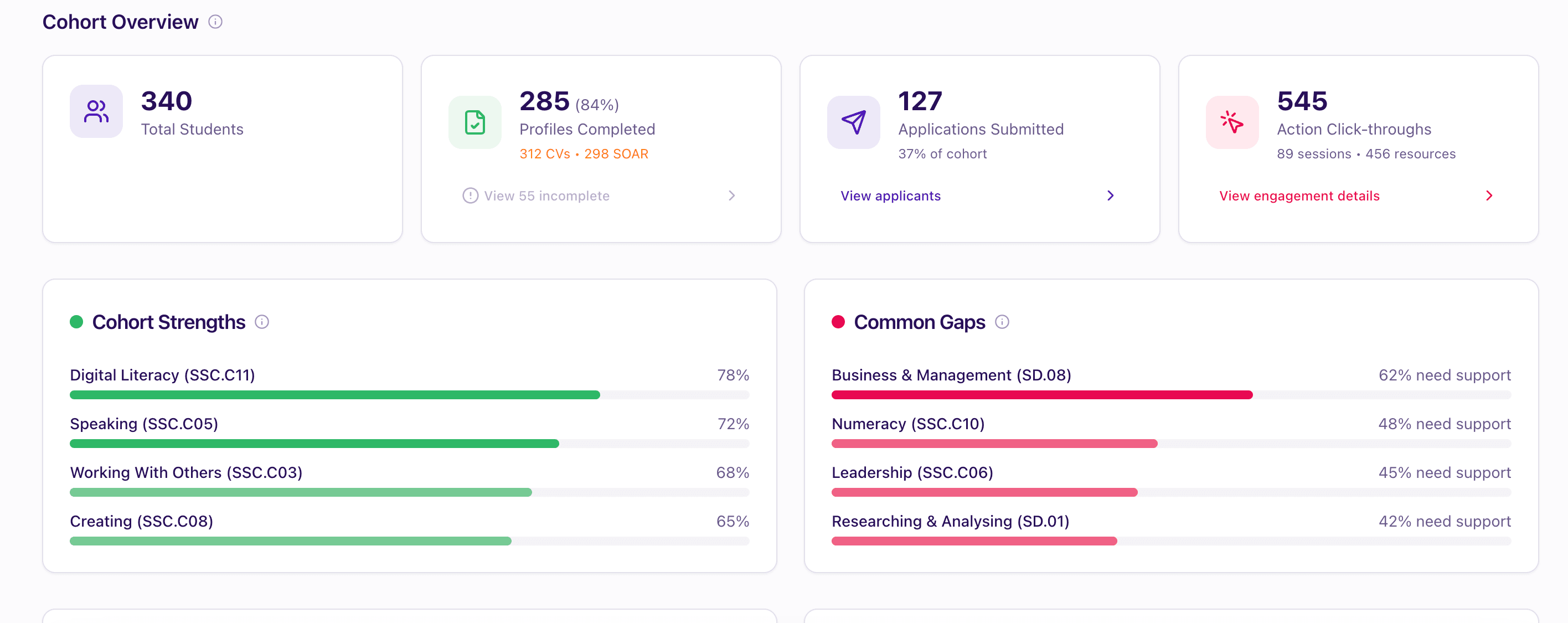Image resolution: width=1568 pixels, height=623 pixels.
Task: Click the Action Click-throughs cursor icon
Action: coord(1232,122)
